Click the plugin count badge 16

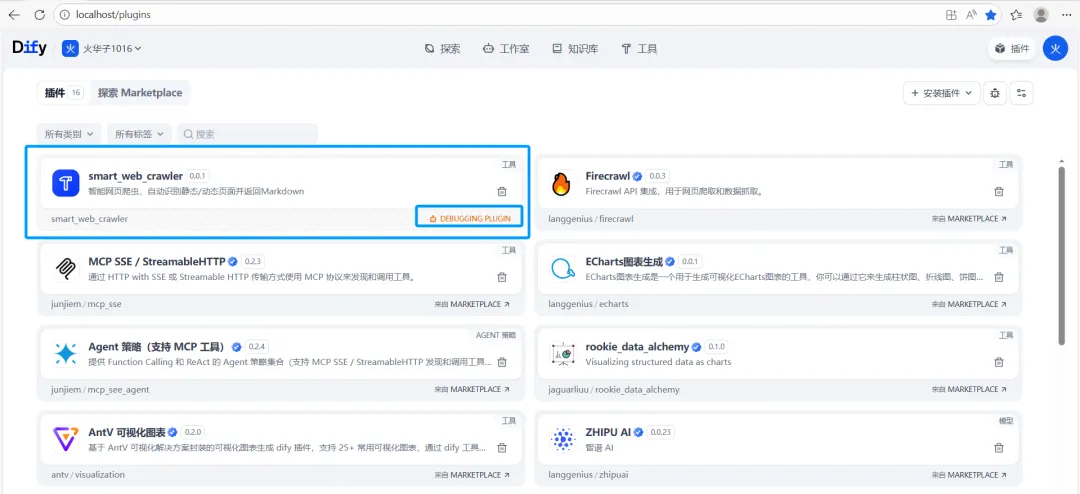click(76, 93)
